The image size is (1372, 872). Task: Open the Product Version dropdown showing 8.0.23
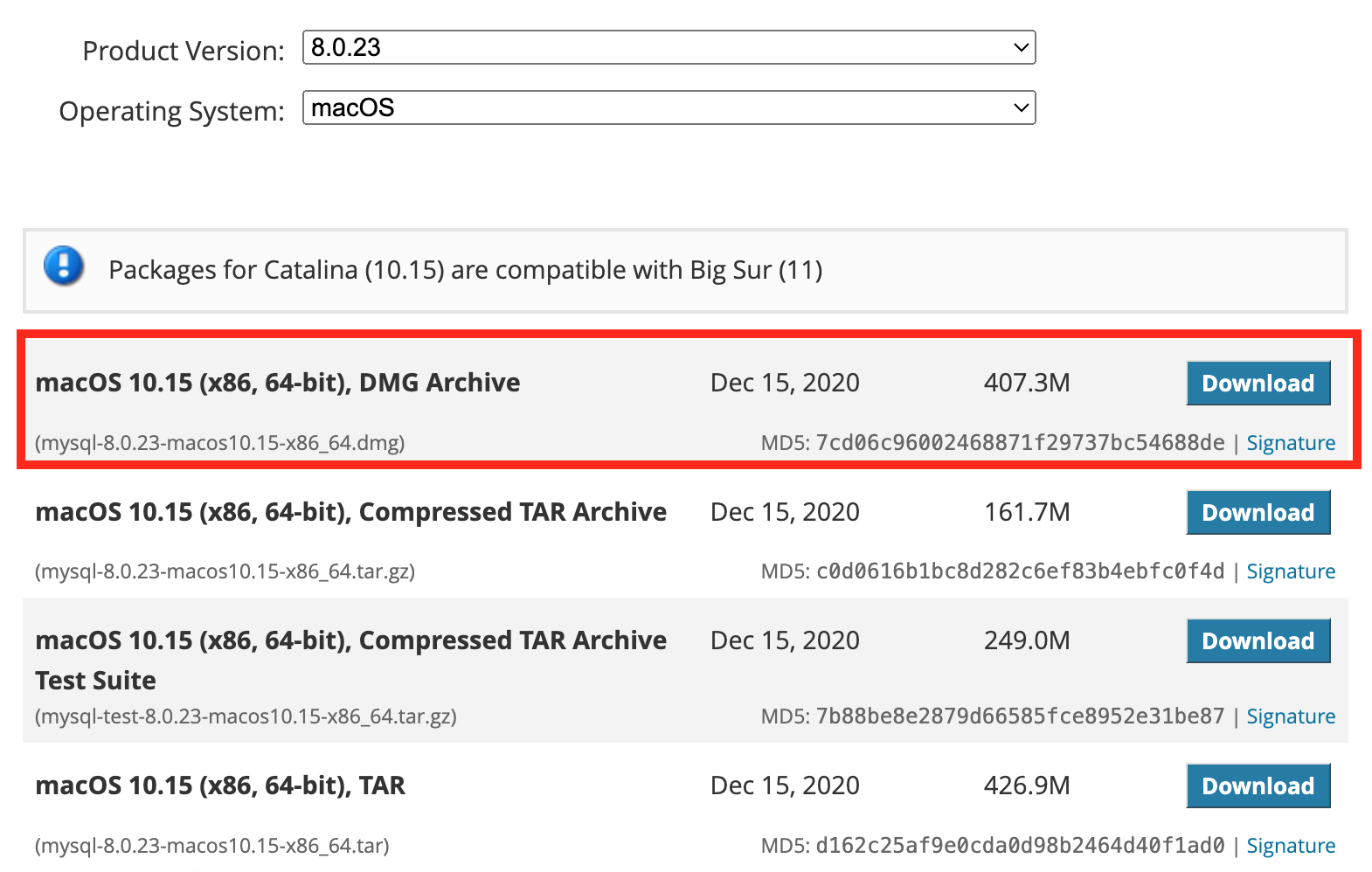click(x=669, y=47)
